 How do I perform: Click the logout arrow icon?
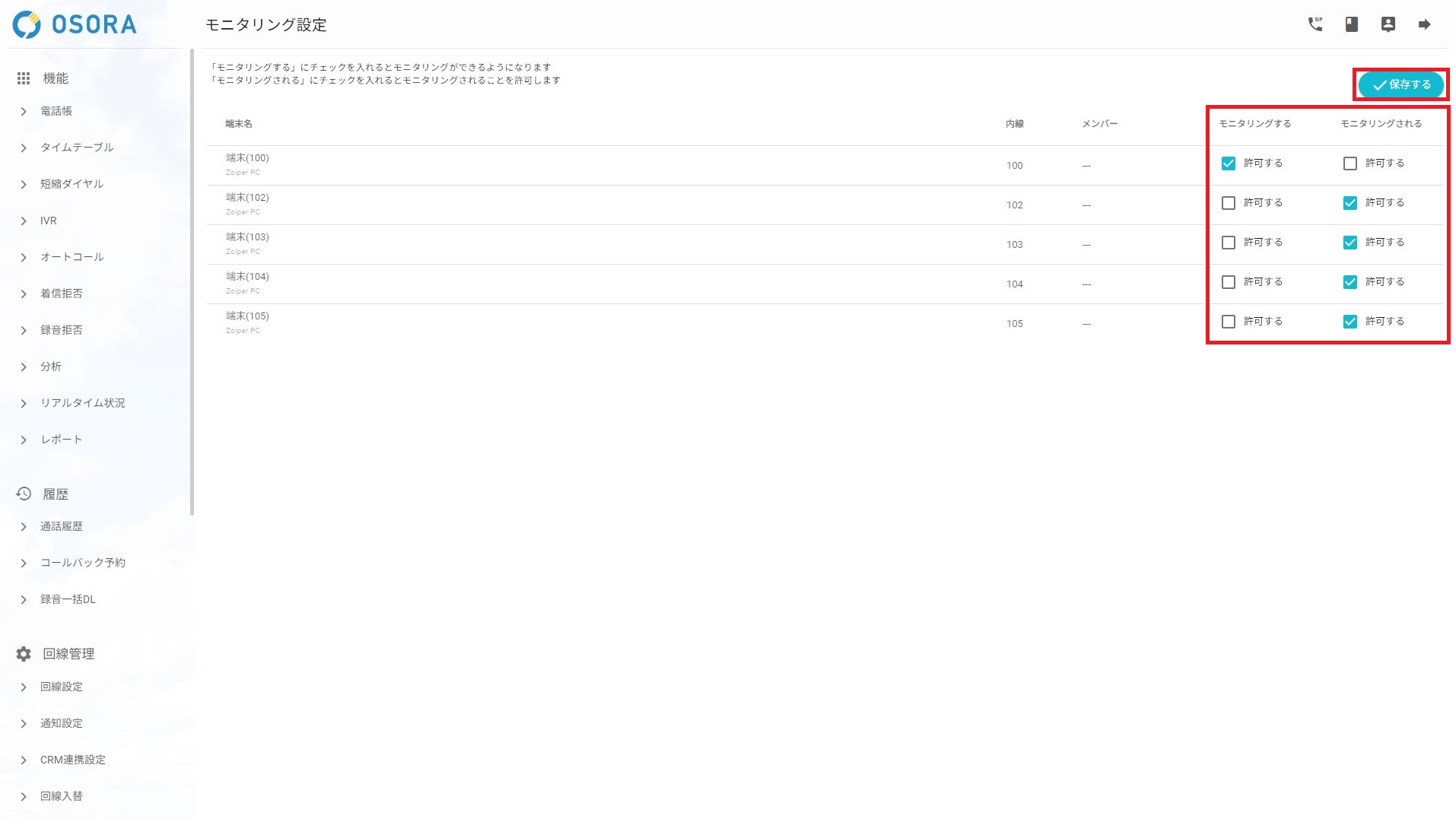[1424, 24]
